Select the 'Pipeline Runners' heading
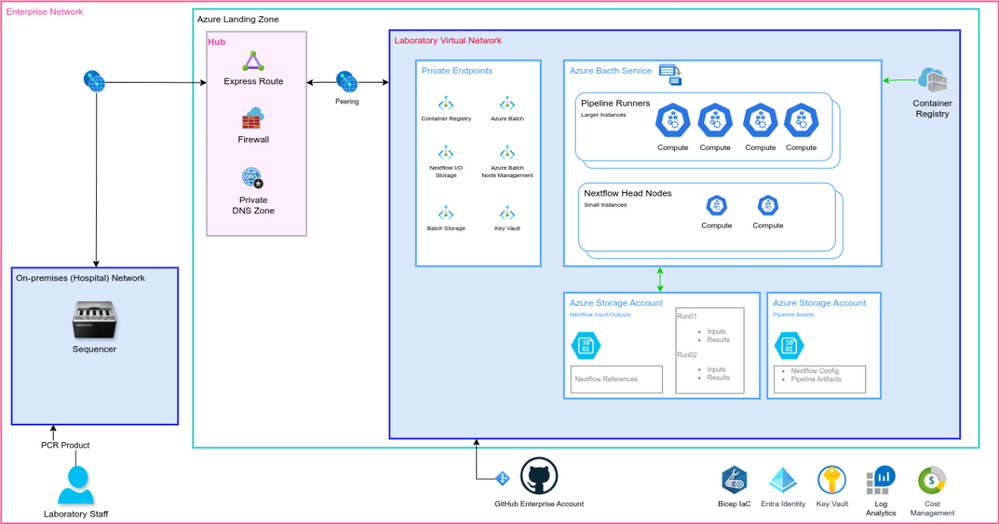Image resolution: width=999 pixels, height=524 pixels. click(615, 103)
